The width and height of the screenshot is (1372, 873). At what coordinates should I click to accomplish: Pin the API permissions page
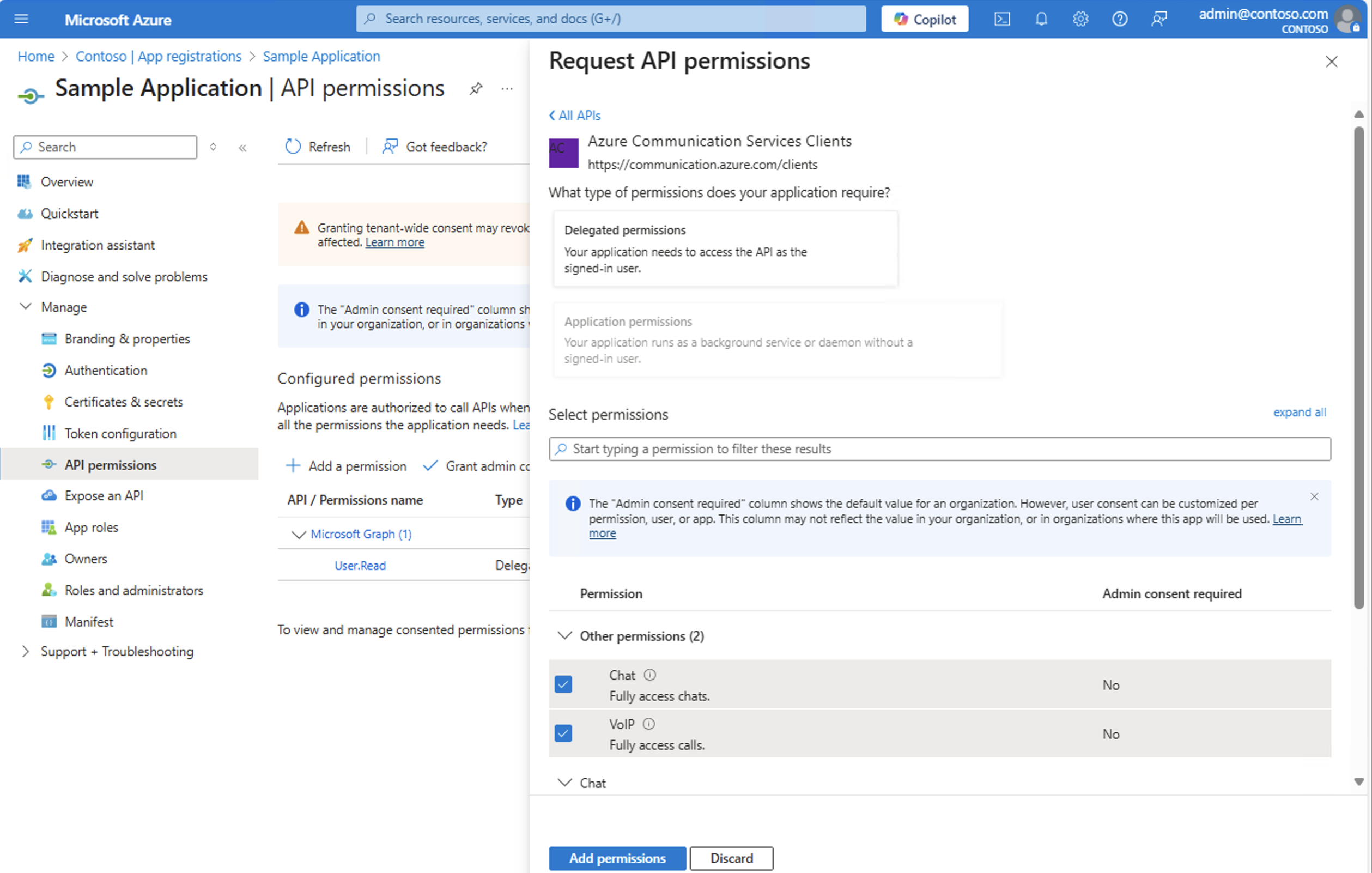(x=476, y=88)
